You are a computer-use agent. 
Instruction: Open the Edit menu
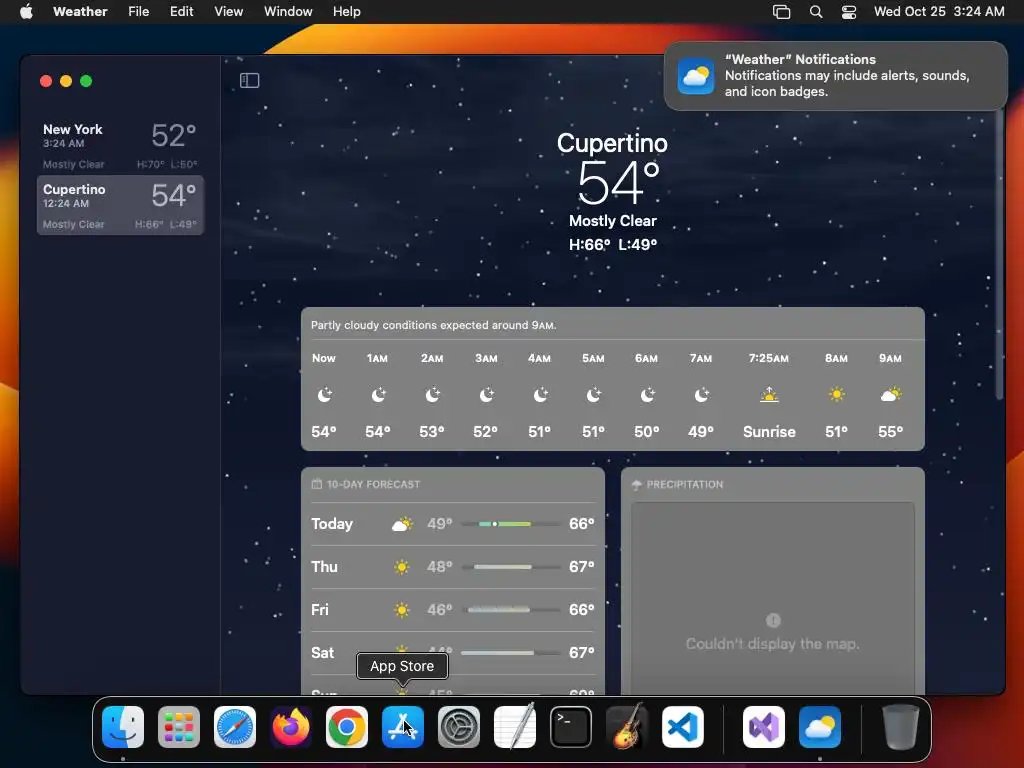click(x=182, y=11)
